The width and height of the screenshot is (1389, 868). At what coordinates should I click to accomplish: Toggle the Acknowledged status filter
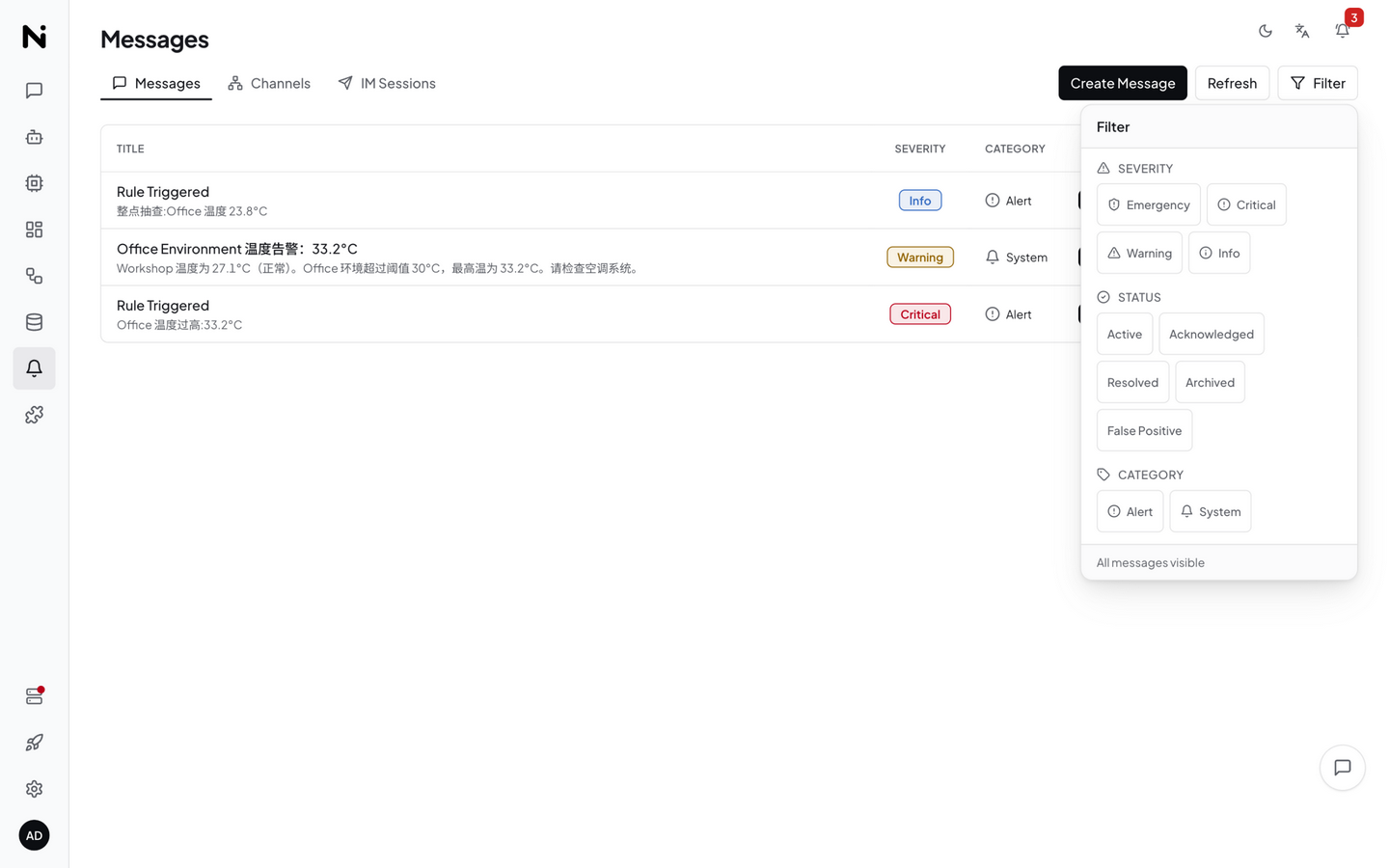(x=1212, y=334)
